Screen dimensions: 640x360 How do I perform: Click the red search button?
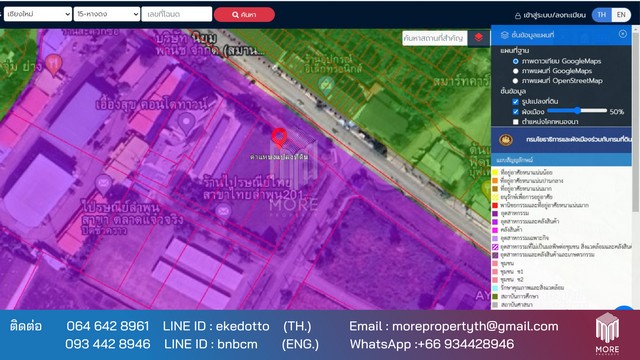(244, 14)
